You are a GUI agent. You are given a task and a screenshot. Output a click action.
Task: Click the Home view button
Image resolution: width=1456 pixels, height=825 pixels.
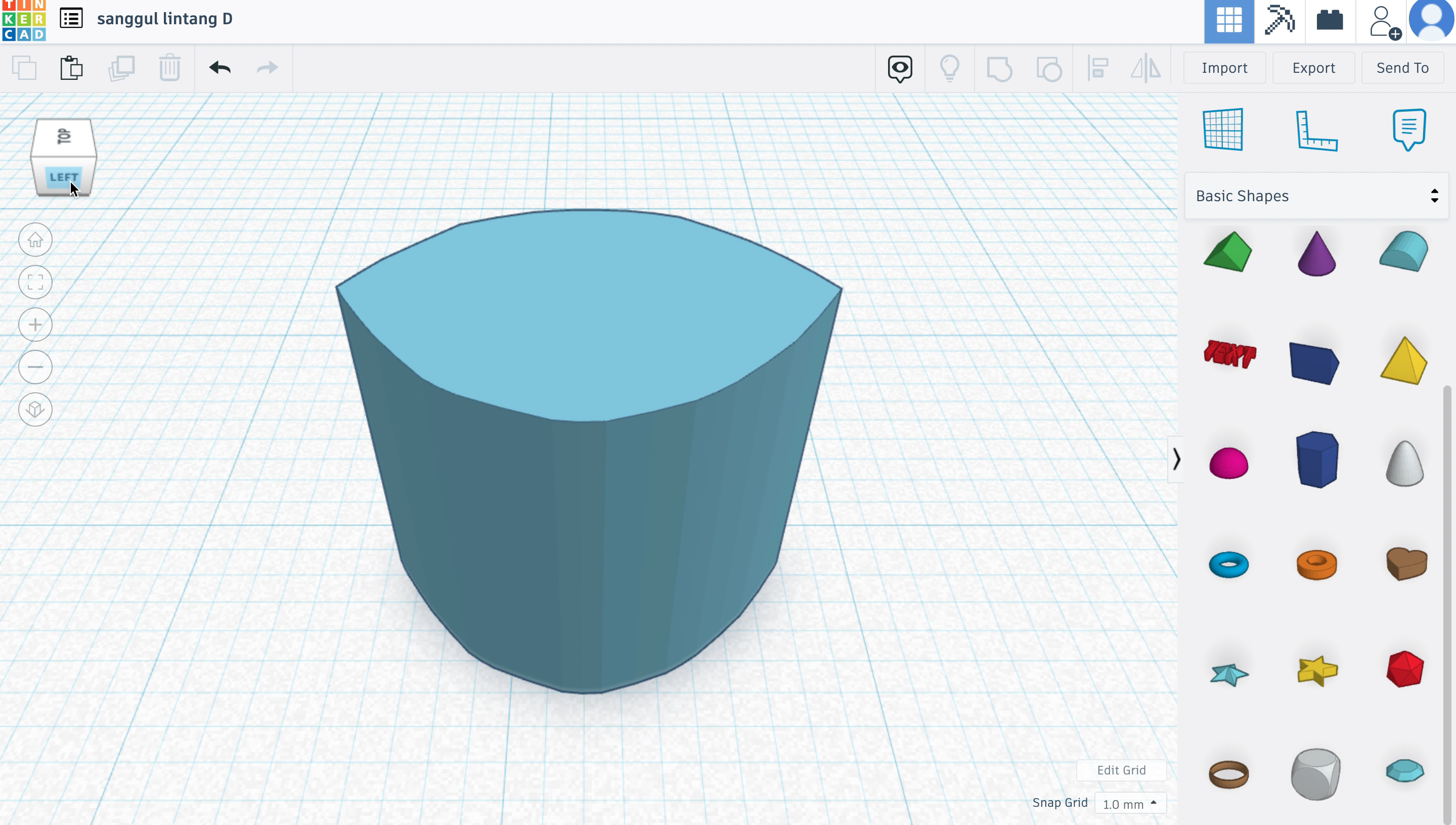coord(35,240)
